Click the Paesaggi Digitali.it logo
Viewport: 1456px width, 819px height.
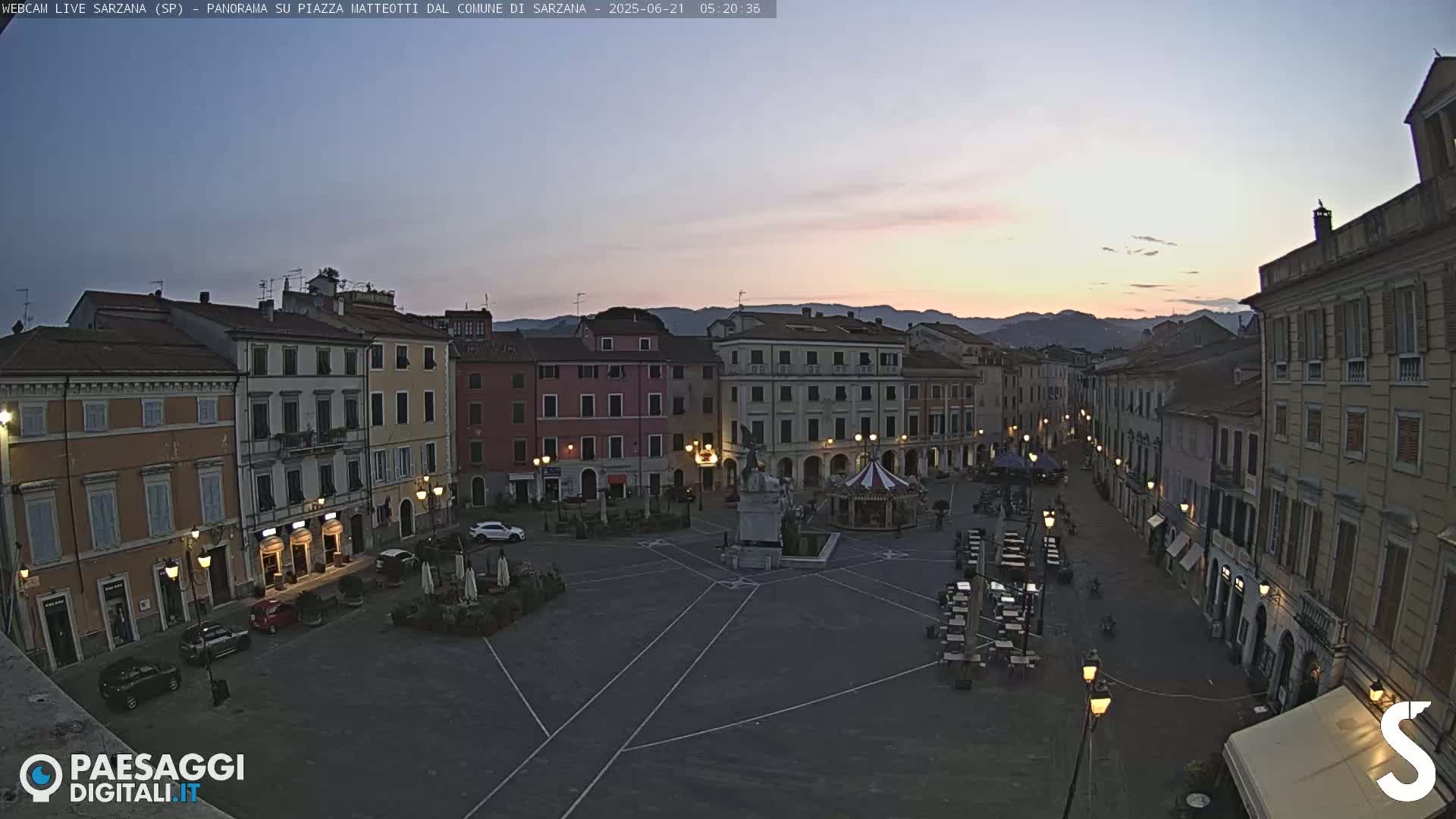point(132,777)
